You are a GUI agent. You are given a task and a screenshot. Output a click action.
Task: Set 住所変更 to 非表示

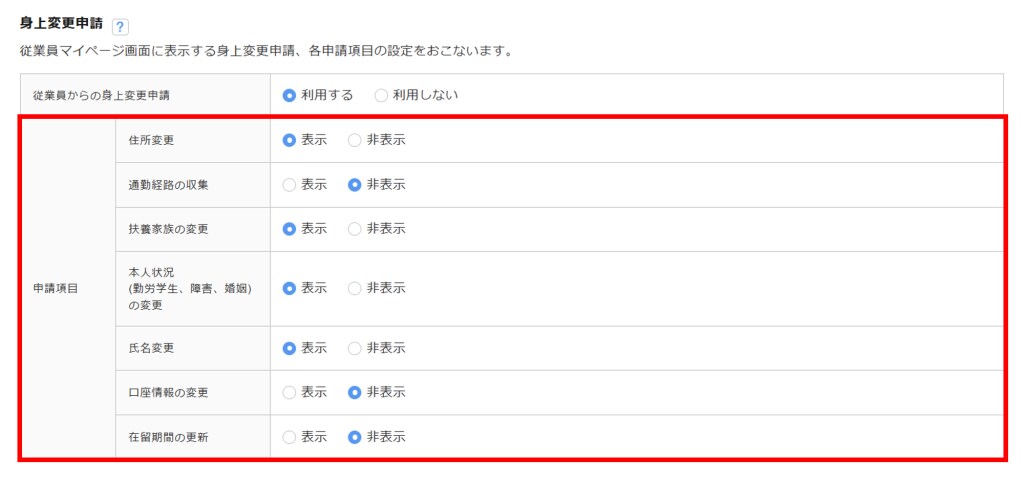coord(354,140)
